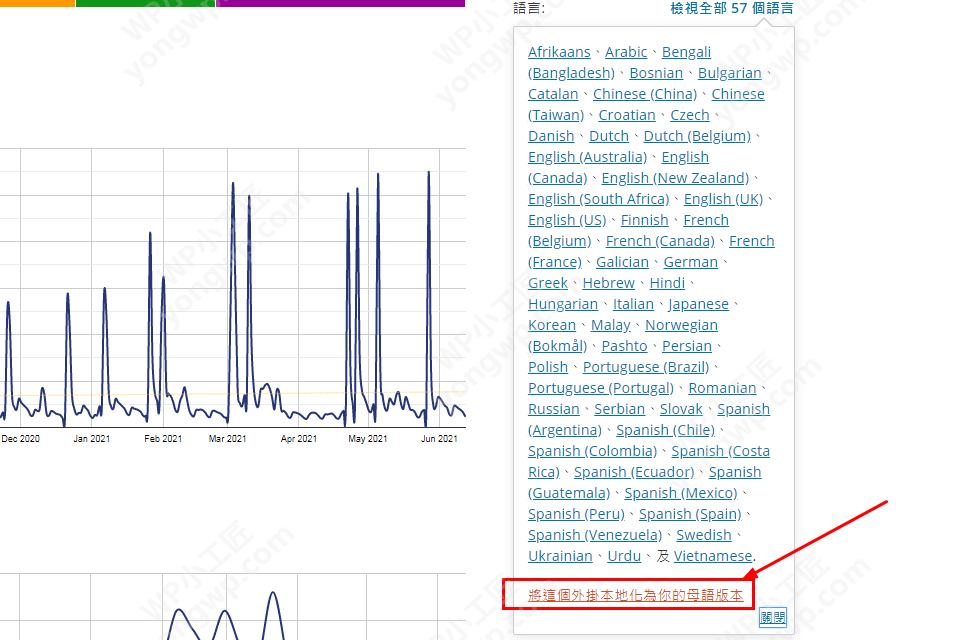Click the green segment of the top bar
The image size is (956, 640).
[145, 3]
